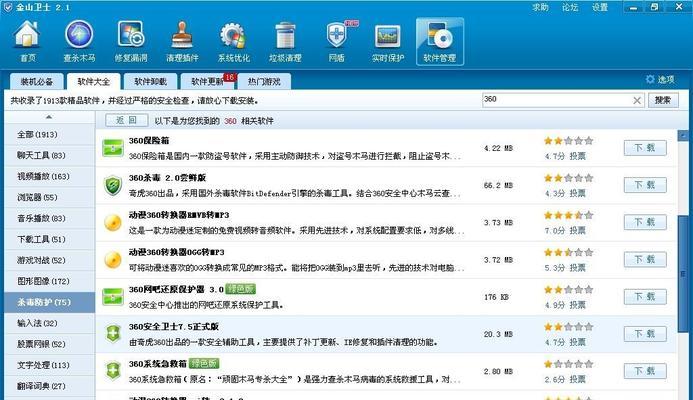This screenshot has height=400, width=693.
Task: Click Kingsoft shield logo in title bar
Action: pos(8,7)
